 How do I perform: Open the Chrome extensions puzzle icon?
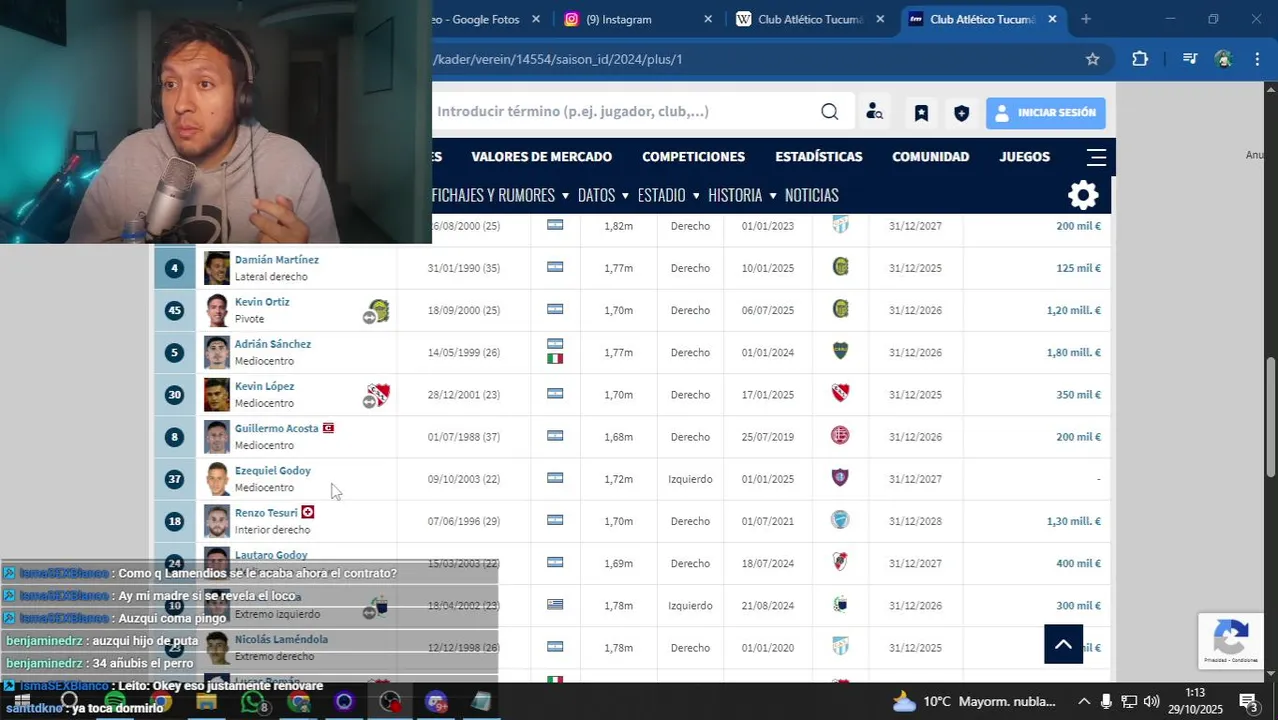1140,59
